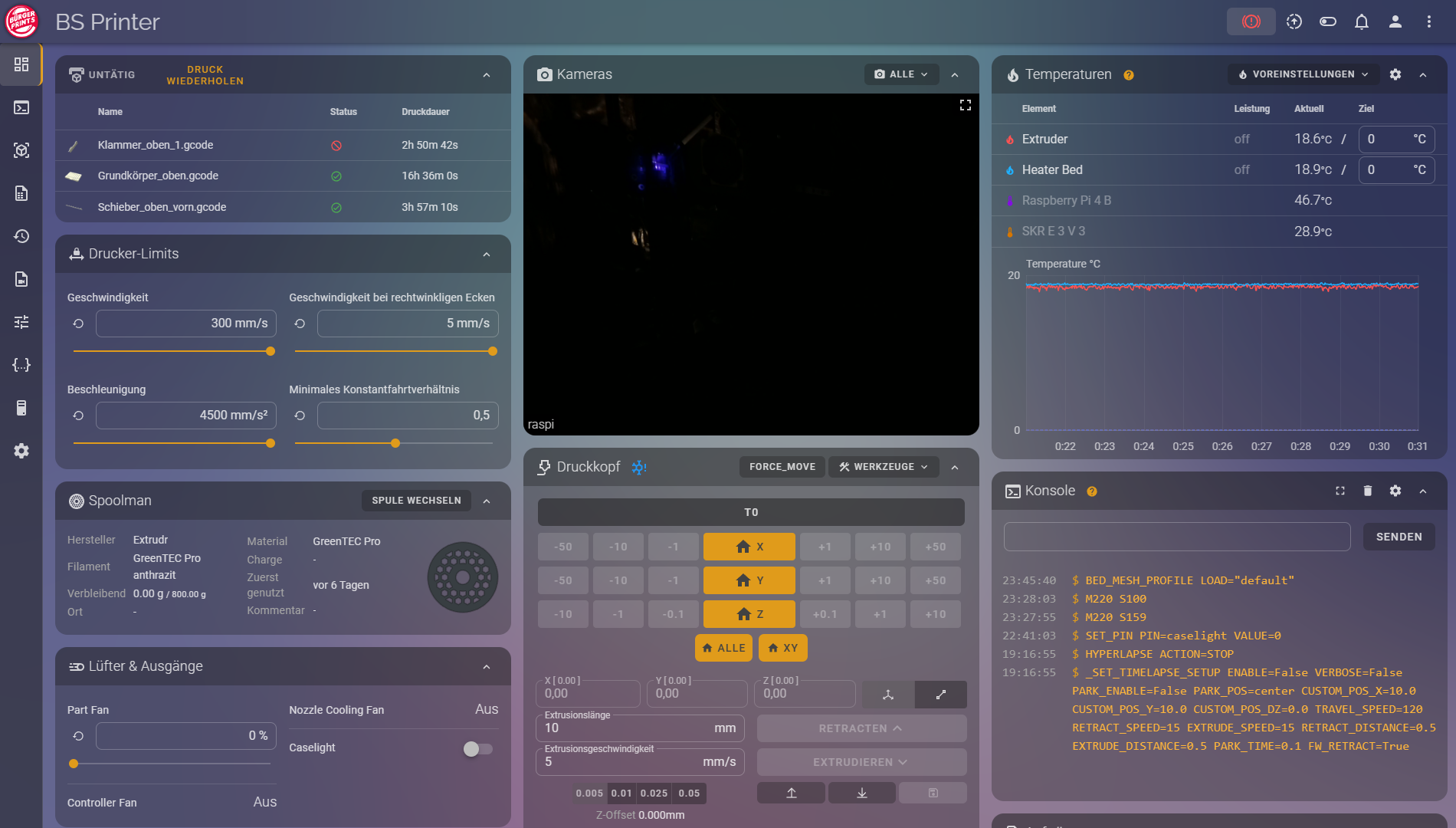Open the G-Code Files page
1456x828 pixels.
(21, 193)
